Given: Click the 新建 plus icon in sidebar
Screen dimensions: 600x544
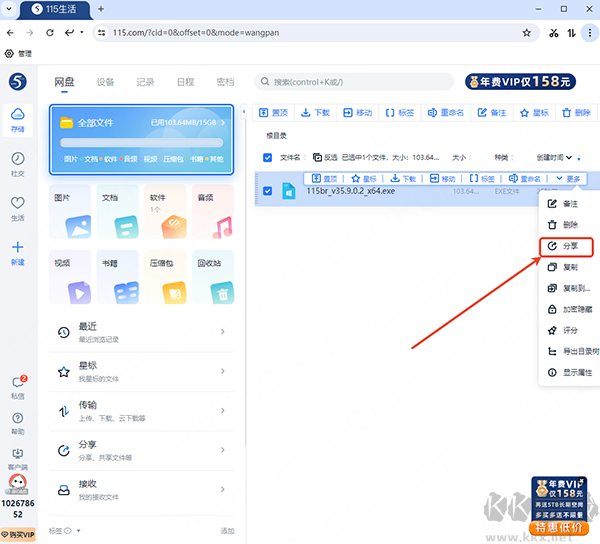Looking at the screenshot, I should point(18,251).
